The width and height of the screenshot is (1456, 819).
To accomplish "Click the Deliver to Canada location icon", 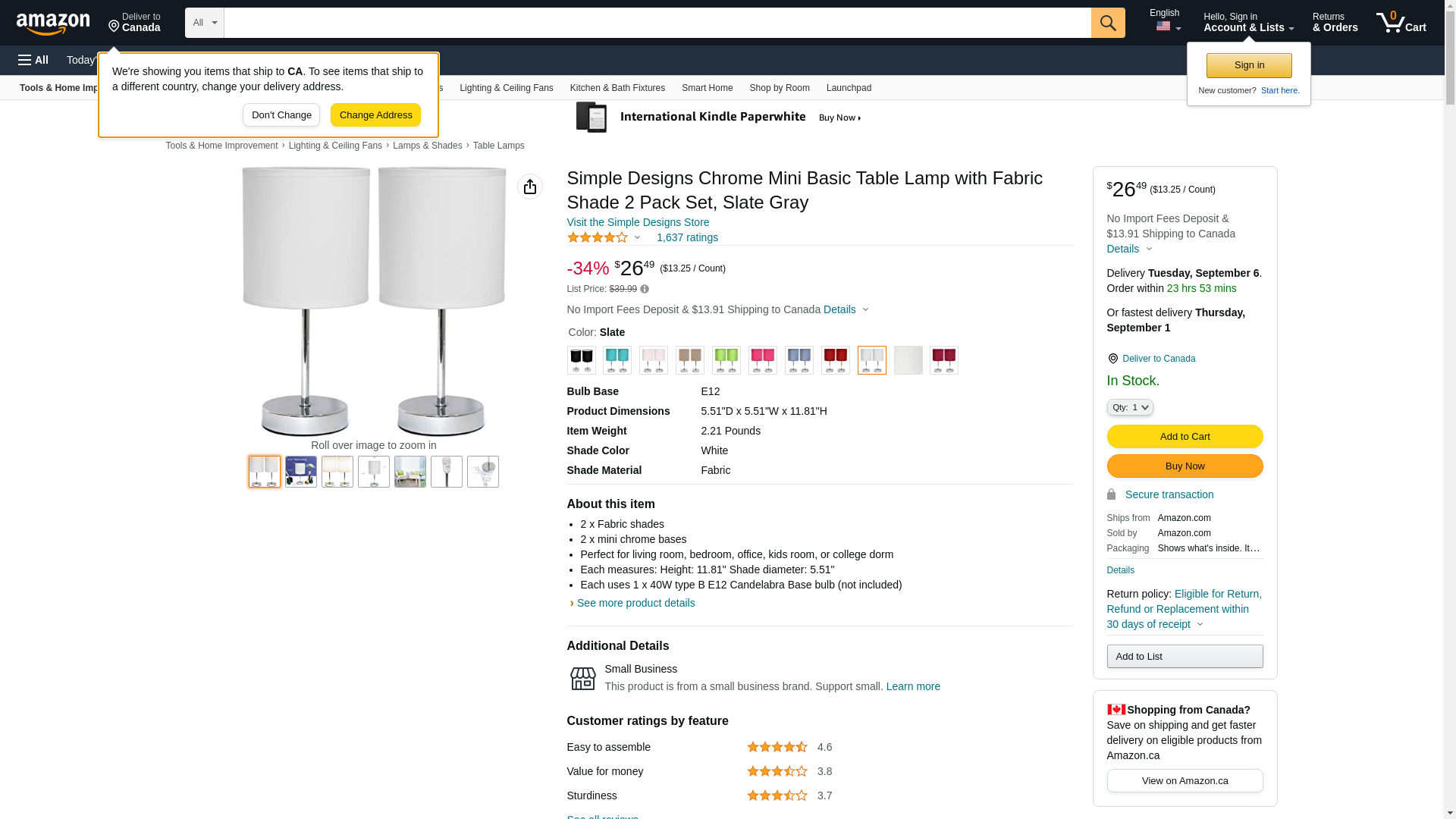I will pyautogui.click(x=114, y=27).
